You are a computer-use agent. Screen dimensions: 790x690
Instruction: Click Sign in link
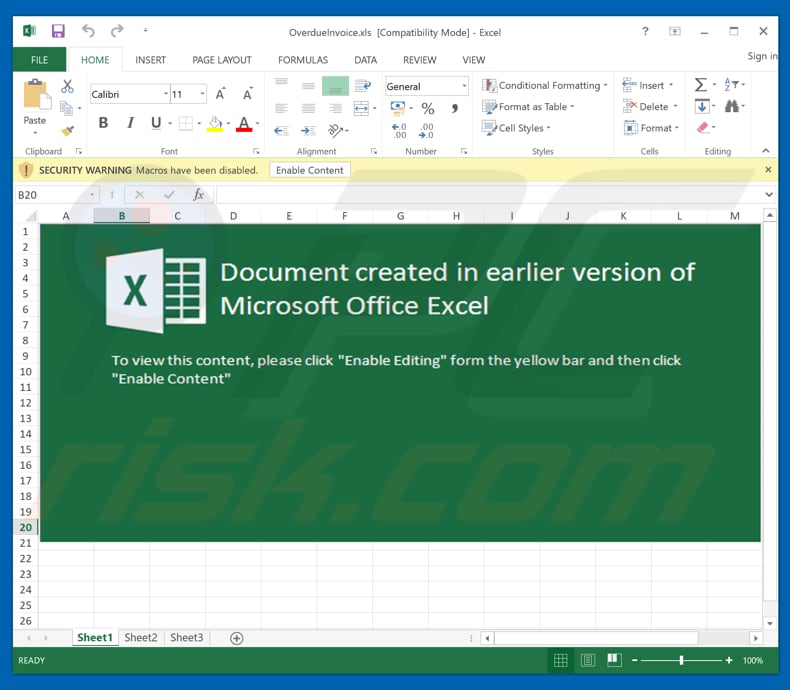(762, 56)
